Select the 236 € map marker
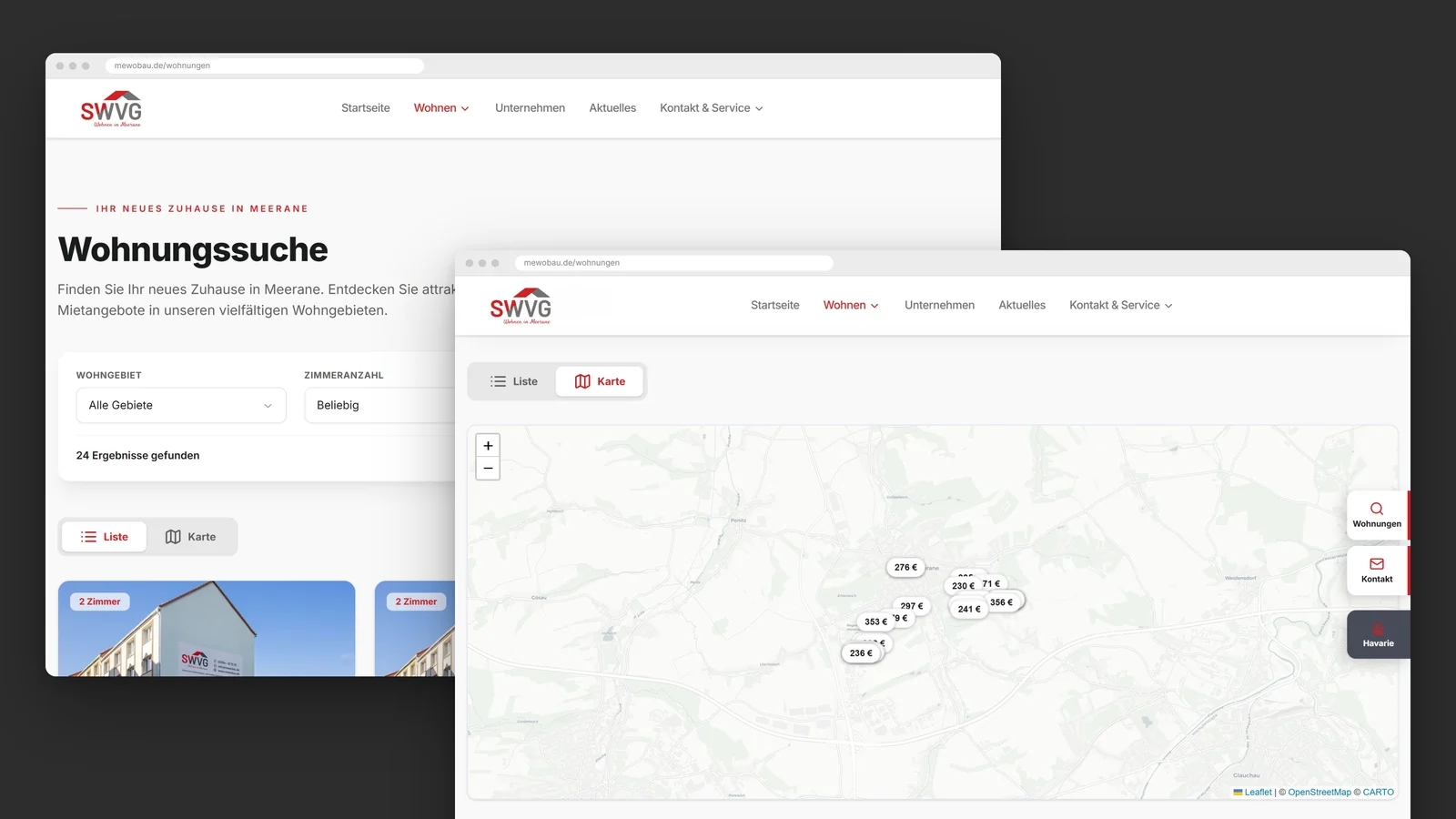The image size is (1456, 819). click(861, 653)
